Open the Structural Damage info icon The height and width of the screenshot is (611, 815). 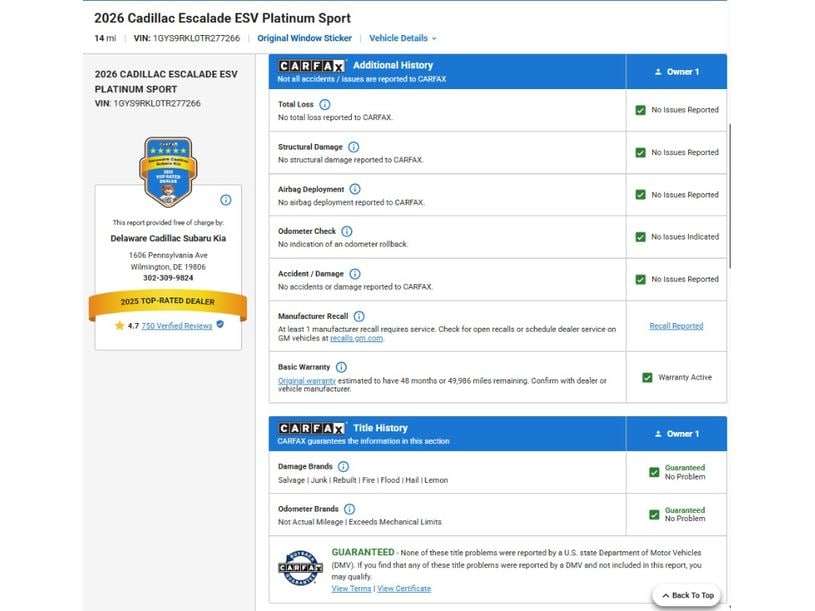point(353,147)
